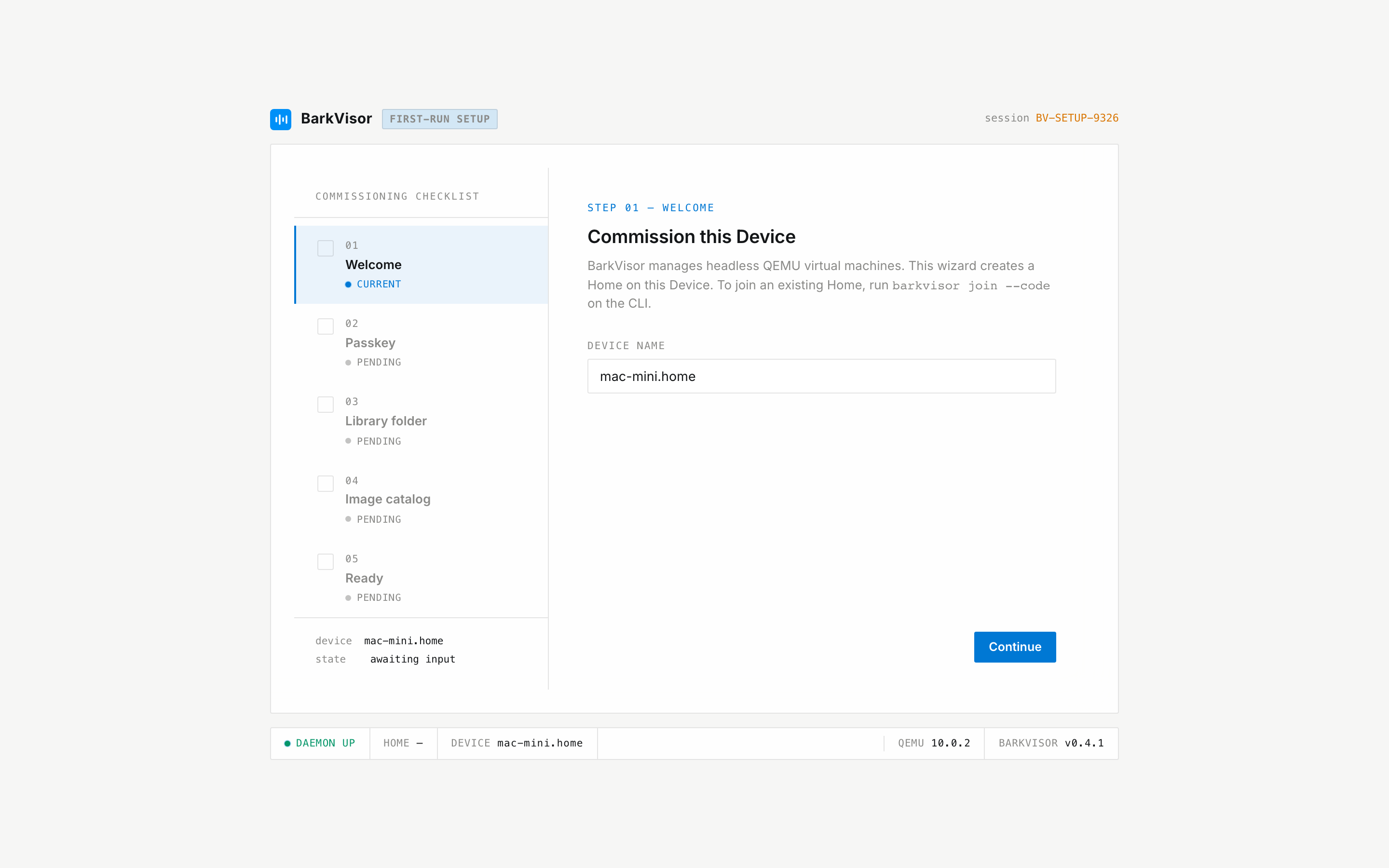Click the sidebar device mac-mini.home value
Screen dimensions: 1389x868
point(404,641)
